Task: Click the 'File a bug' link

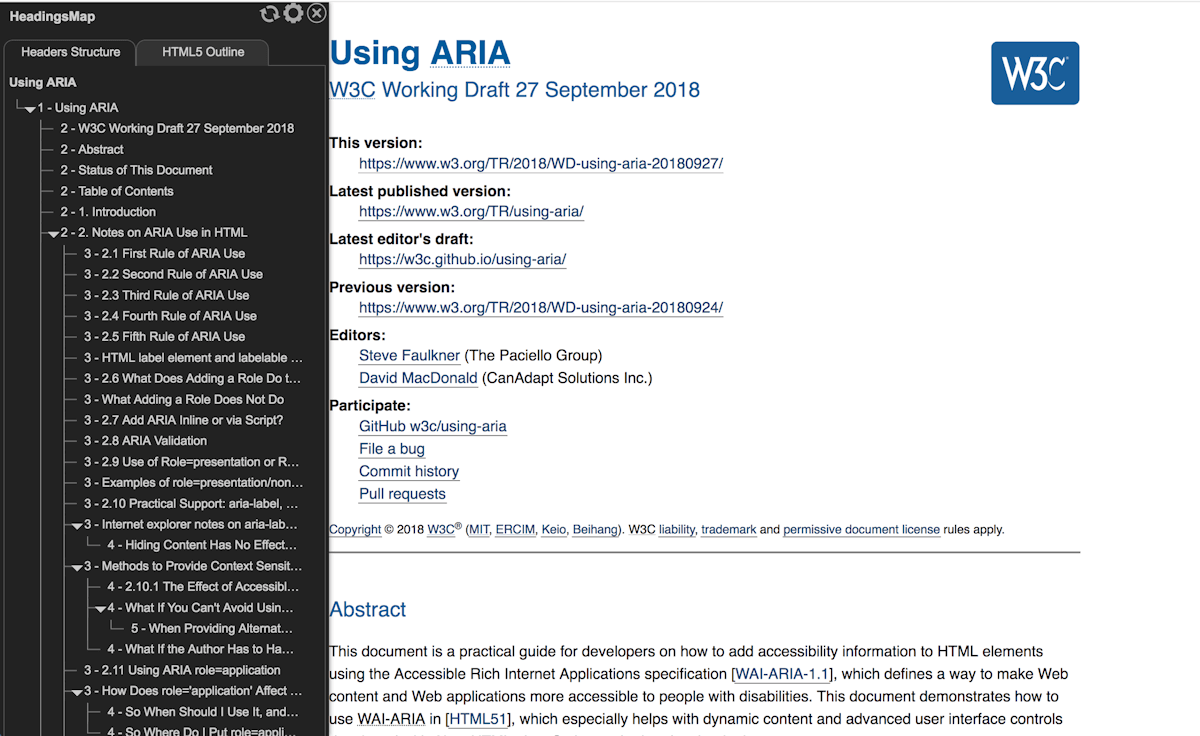Action: (x=392, y=449)
